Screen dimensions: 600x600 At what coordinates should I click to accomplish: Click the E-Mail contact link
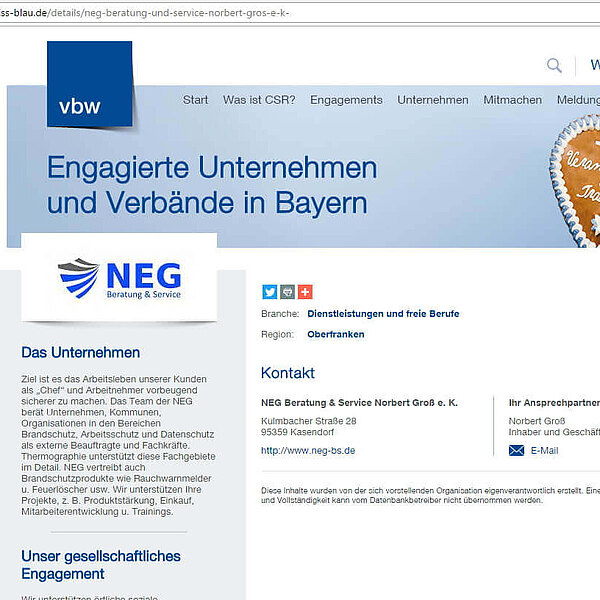point(545,450)
